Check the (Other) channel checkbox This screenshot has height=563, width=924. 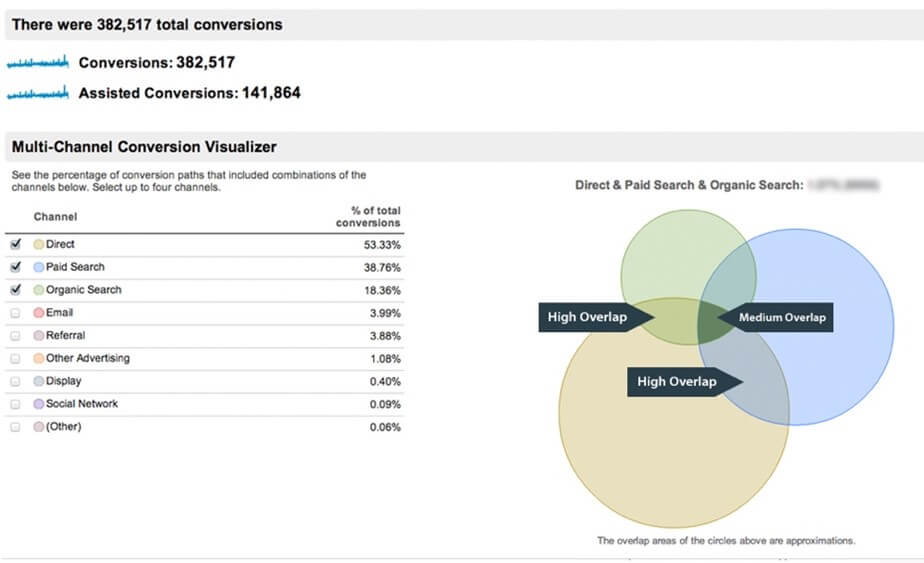click(15, 427)
